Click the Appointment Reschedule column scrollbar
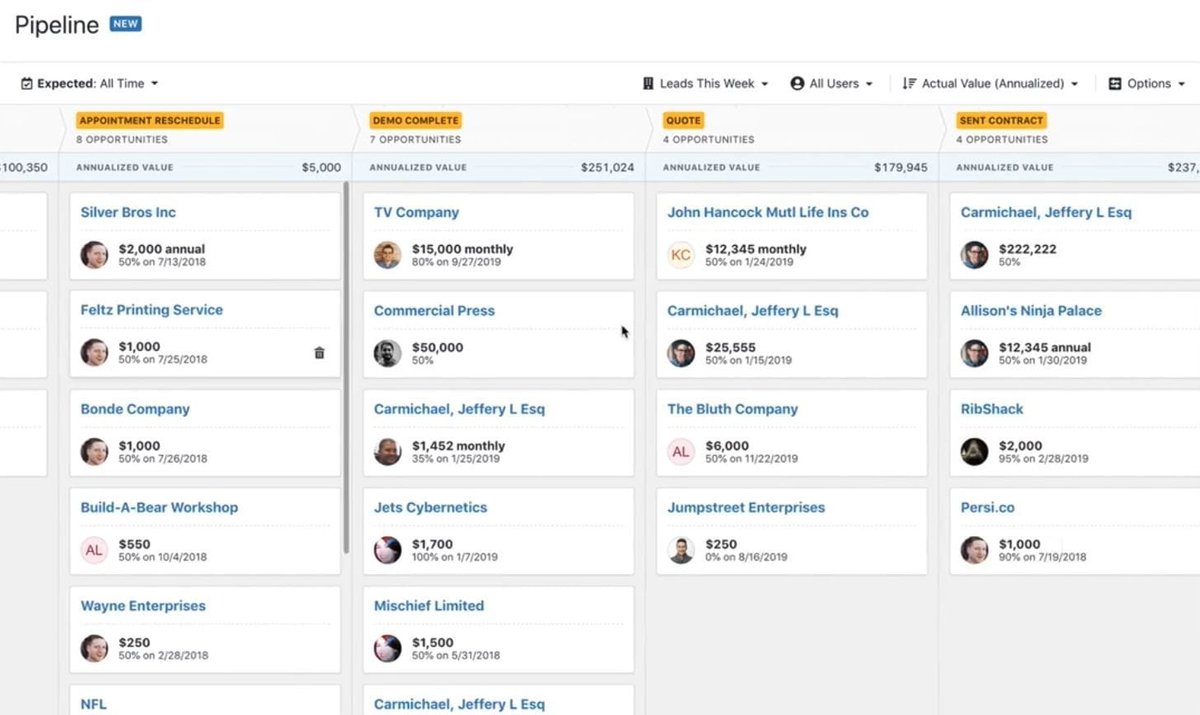 pyautogui.click(x=347, y=367)
